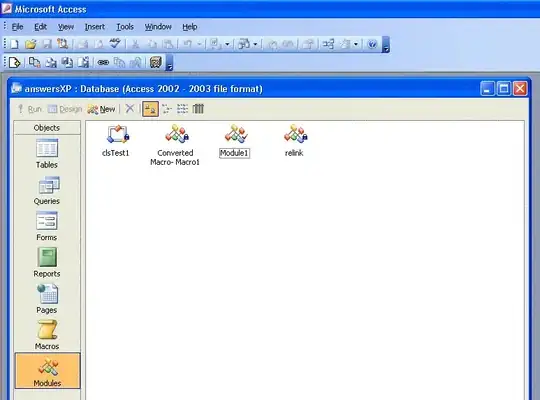Select the highlighted Modules category

click(48, 371)
